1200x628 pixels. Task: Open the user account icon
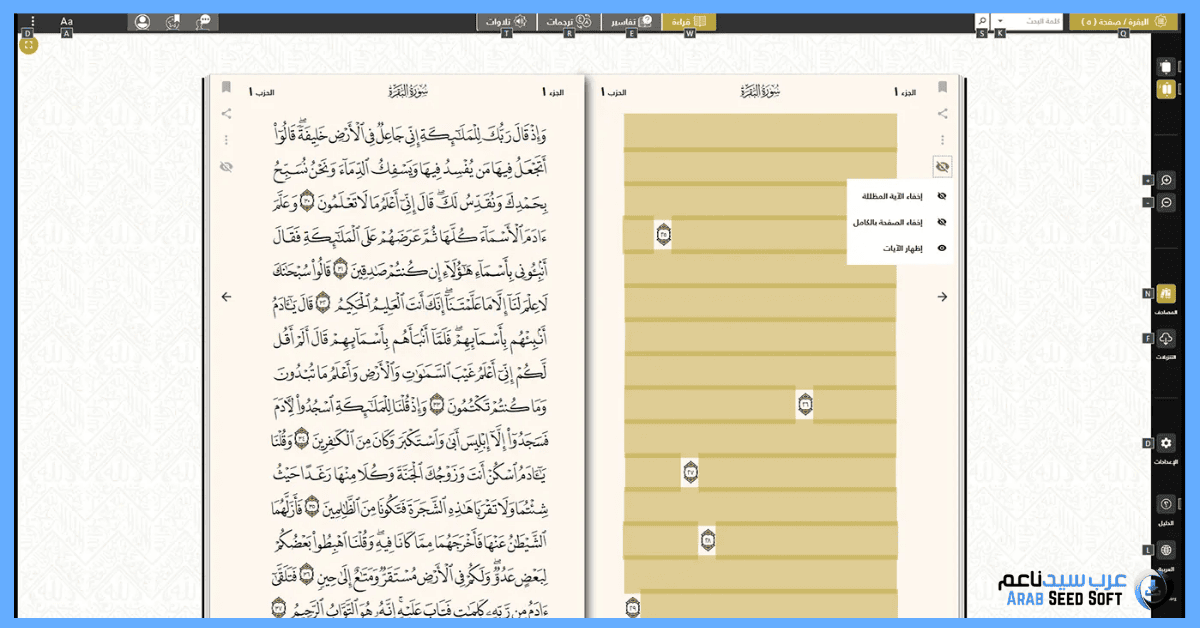(x=142, y=21)
